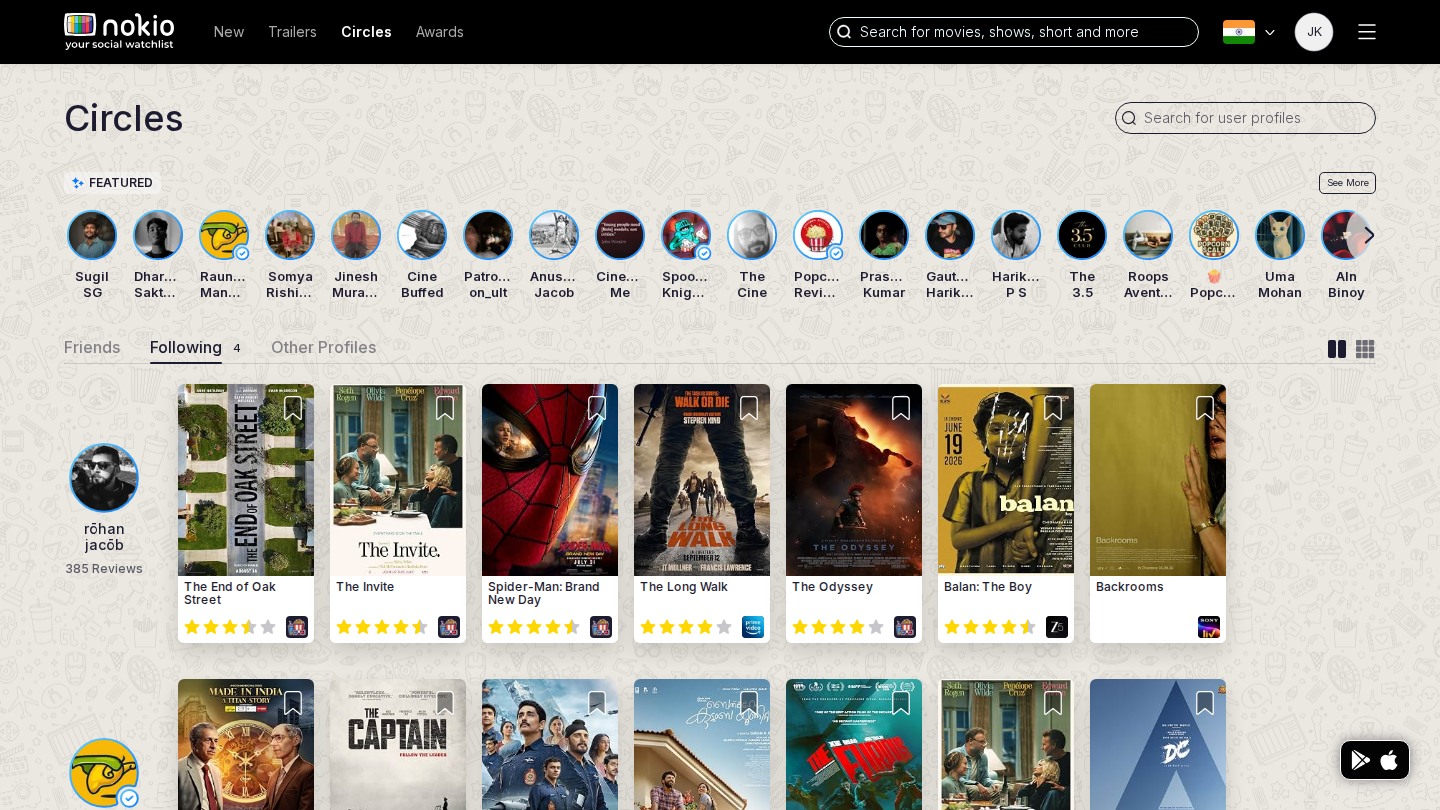Image resolution: width=1440 pixels, height=810 pixels.
Task: Open the Spider-Man: Brand New Day poster
Action: point(550,480)
